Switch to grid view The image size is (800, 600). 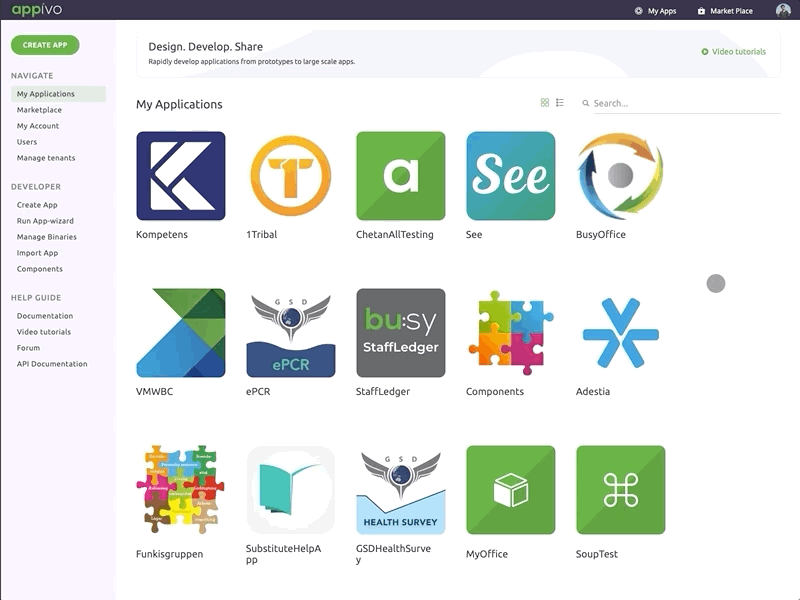click(543, 101)
